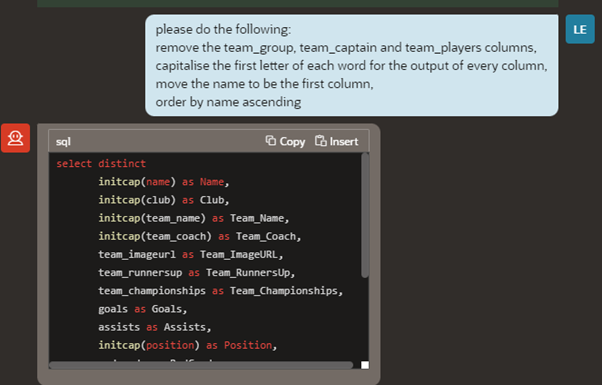
Task: Click the code block horizontal scrollbar
Action: [x=201, y=365]
